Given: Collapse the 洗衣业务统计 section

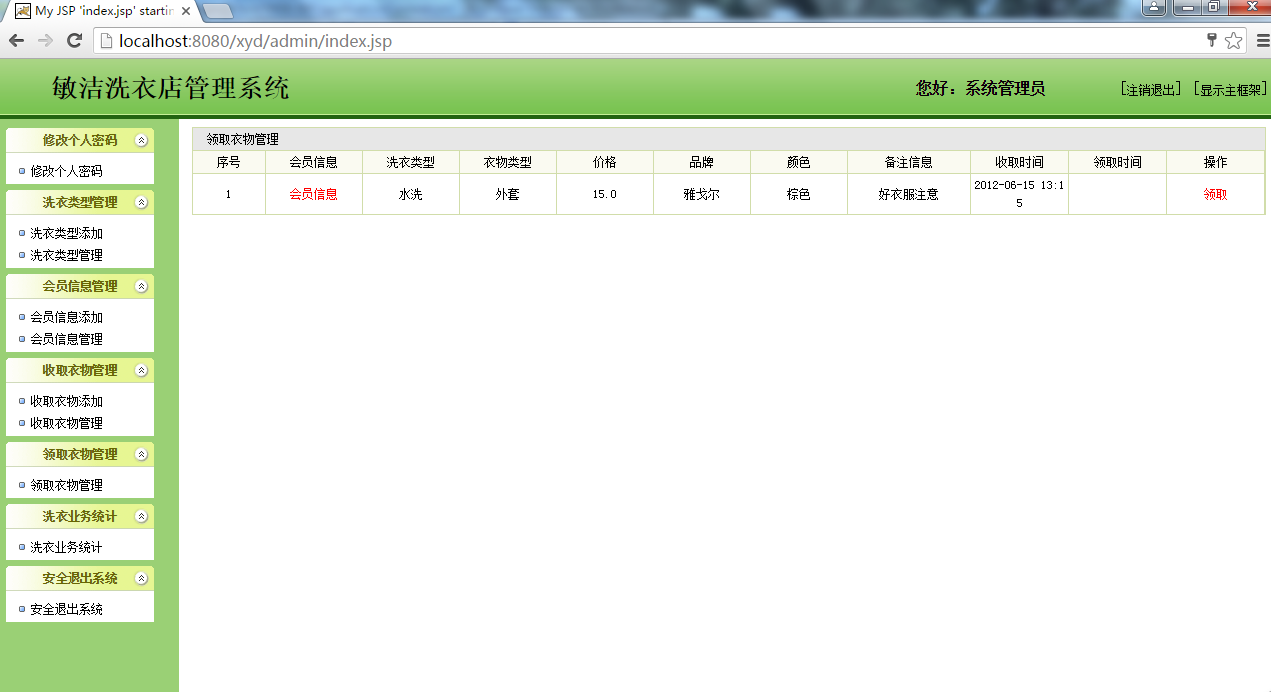Looking at the screenshot, I should [x=141, y=517].
